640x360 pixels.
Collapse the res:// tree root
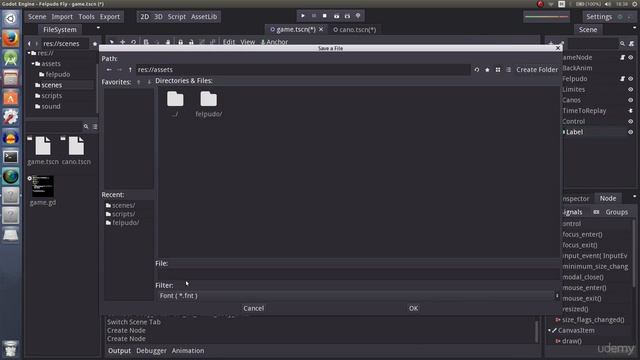(29, 53)
